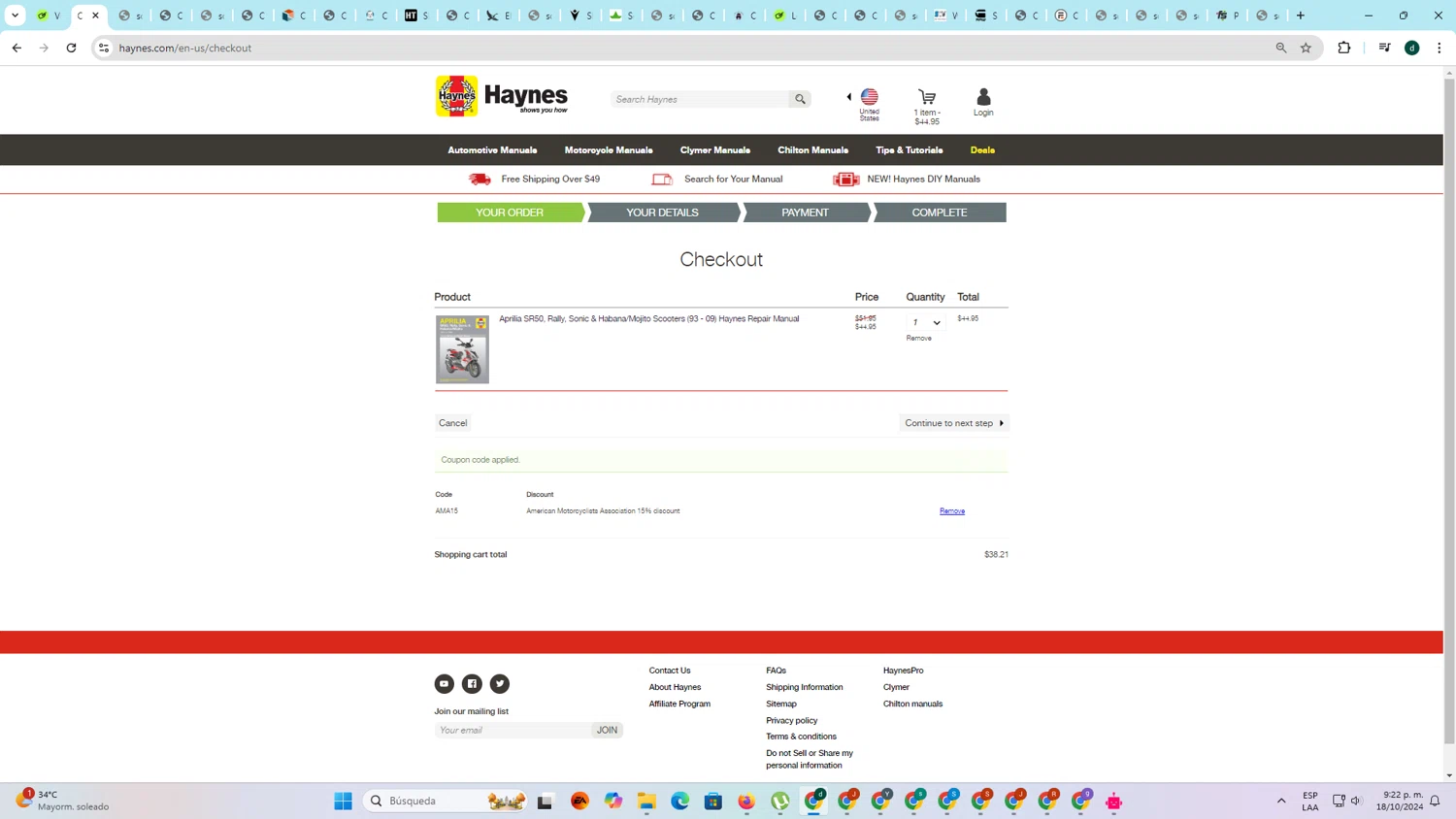
Task: Open File Explorer from taskbar
Action: point(646,801)
